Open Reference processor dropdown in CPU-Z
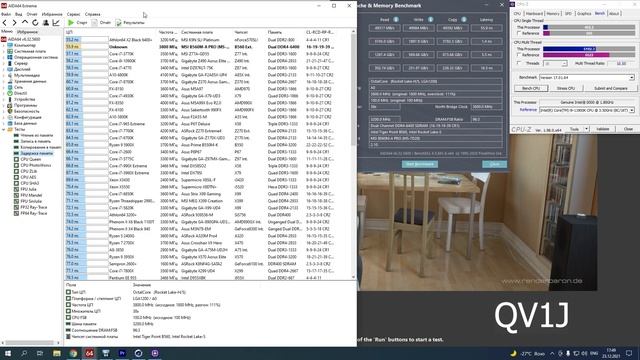Screen dimensions: 640x360 point(632,110)
